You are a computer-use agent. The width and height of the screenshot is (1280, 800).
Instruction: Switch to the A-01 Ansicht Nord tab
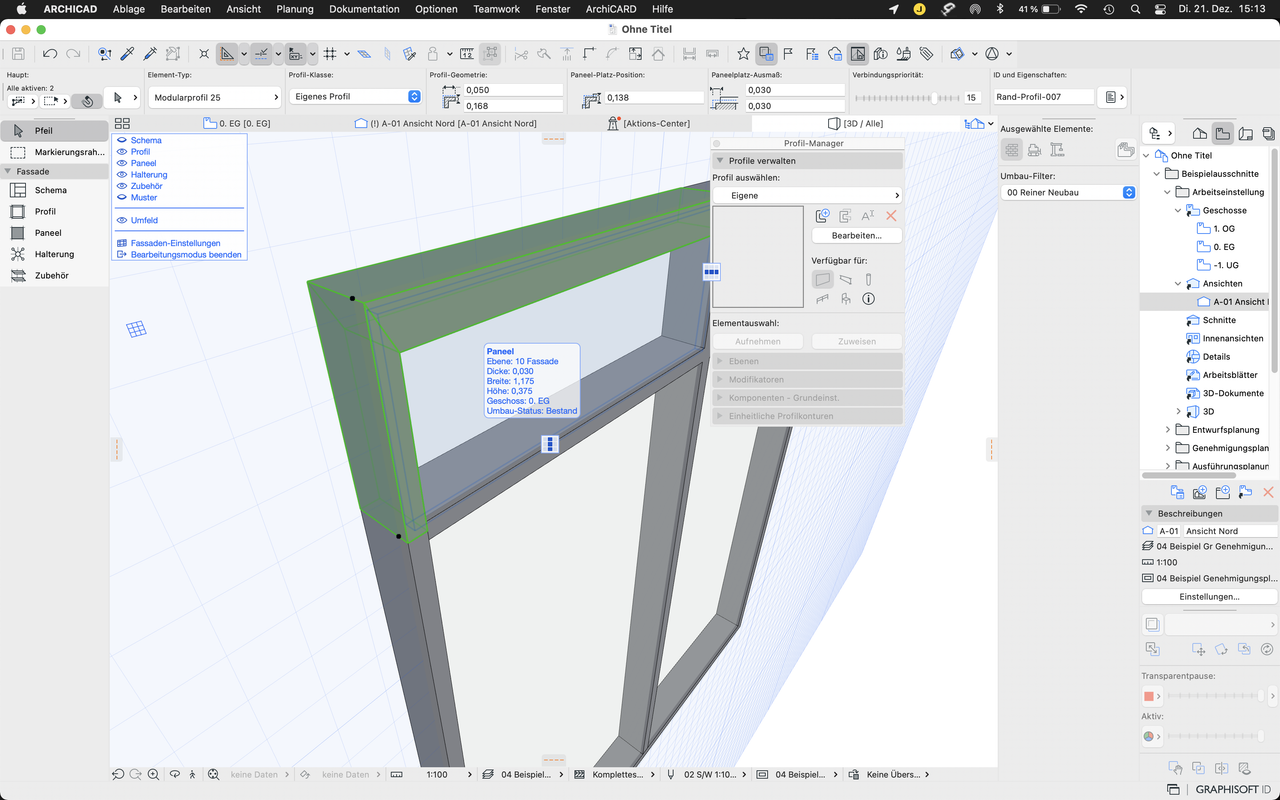pyautogui.click(x=446, y=123)
